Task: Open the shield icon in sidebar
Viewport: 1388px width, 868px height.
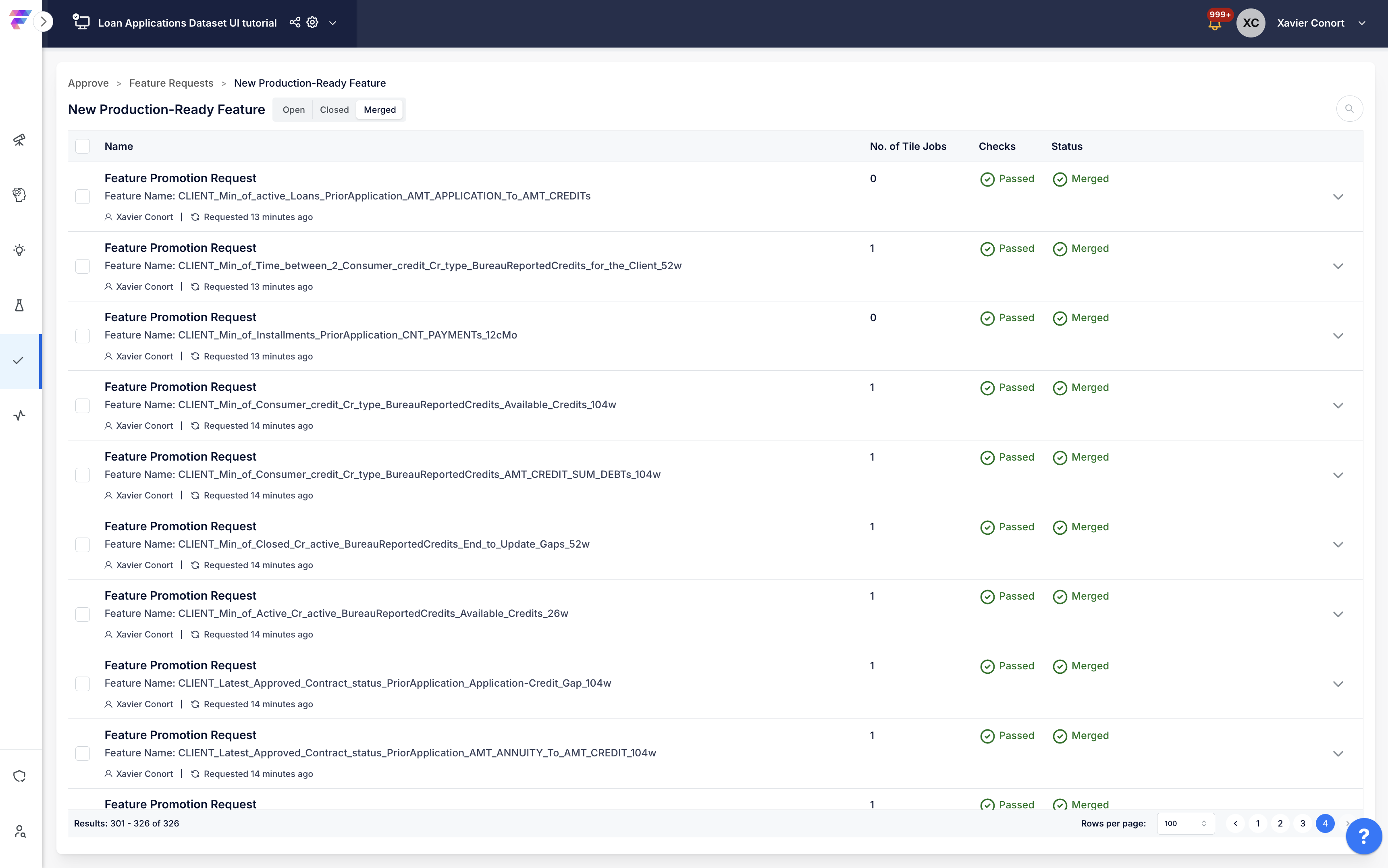Action: [19, 776]
